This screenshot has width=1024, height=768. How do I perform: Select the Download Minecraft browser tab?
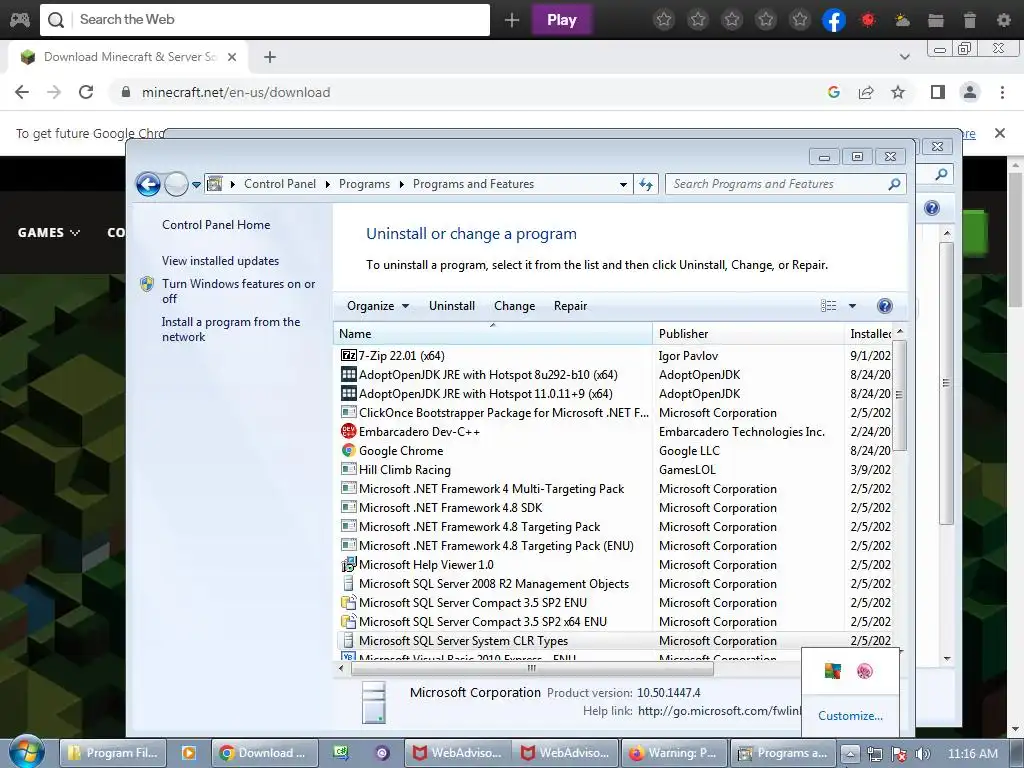coord(129,57)
